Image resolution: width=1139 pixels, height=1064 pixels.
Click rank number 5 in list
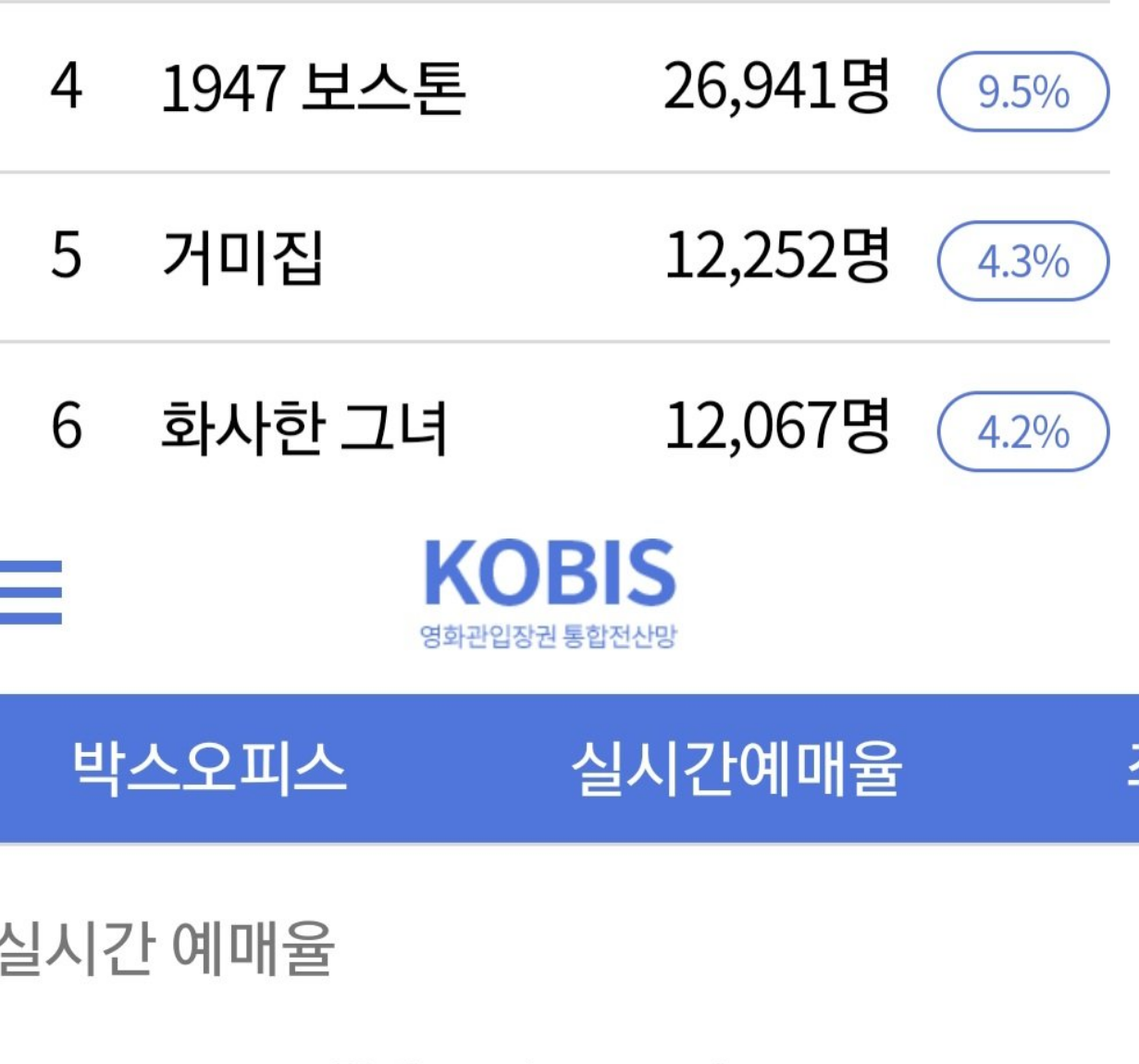pyautogui.click(x=67, y=256)
